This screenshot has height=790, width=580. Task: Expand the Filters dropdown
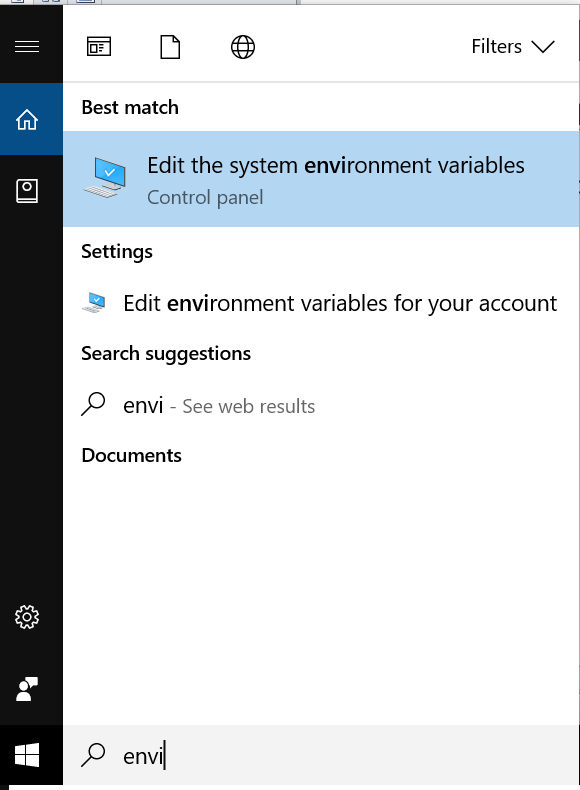pos(513,46)
